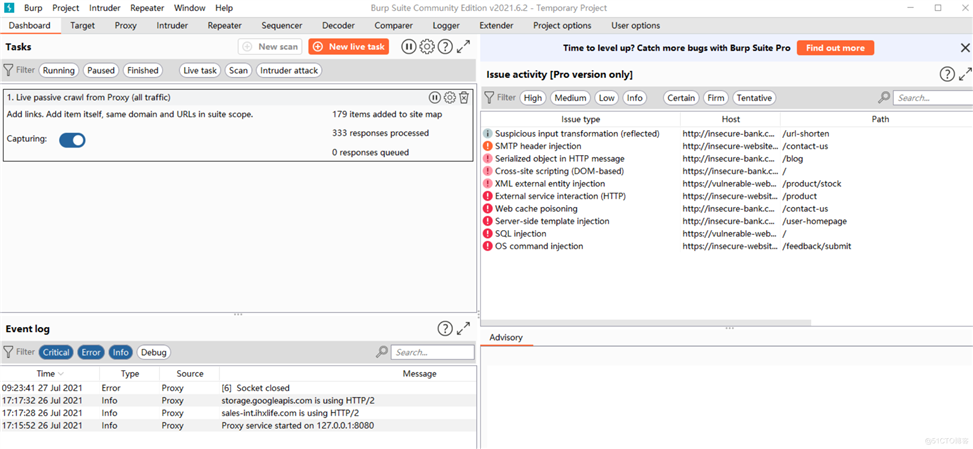
Task: Click the Burp Suite logo icon
Action: [9, 8]
